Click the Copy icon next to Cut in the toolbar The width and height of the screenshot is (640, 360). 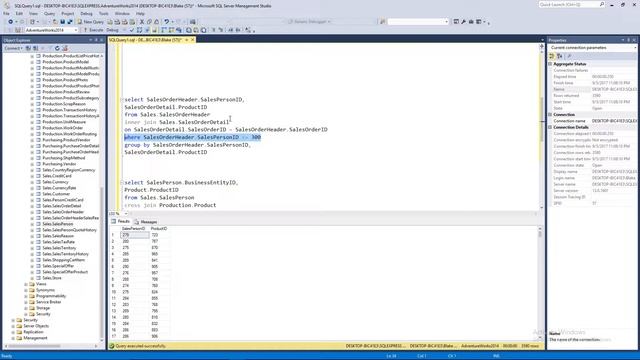[x=149, y=22]
